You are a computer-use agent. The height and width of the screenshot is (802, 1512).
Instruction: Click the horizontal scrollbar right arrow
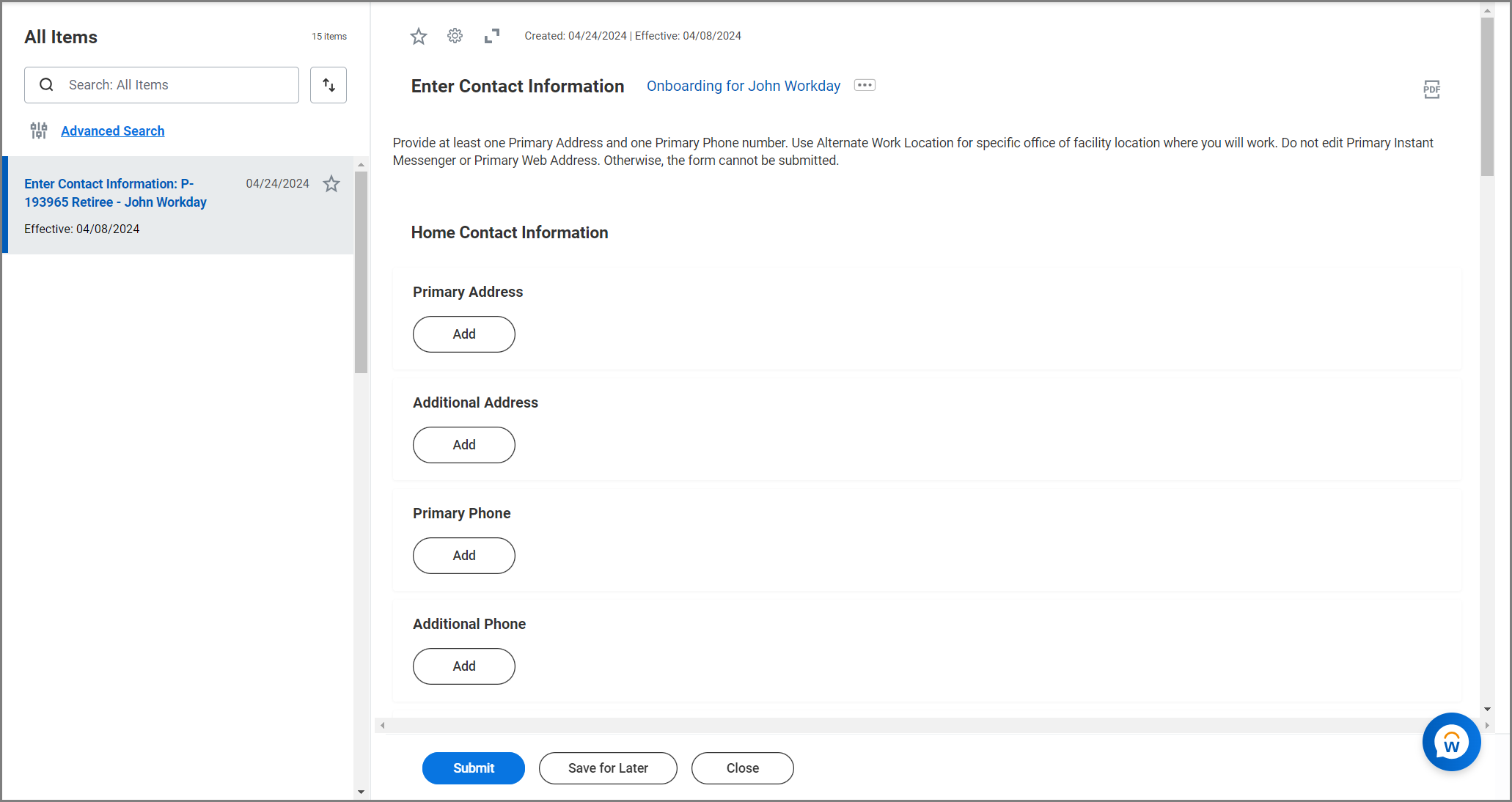point(1487,725)
